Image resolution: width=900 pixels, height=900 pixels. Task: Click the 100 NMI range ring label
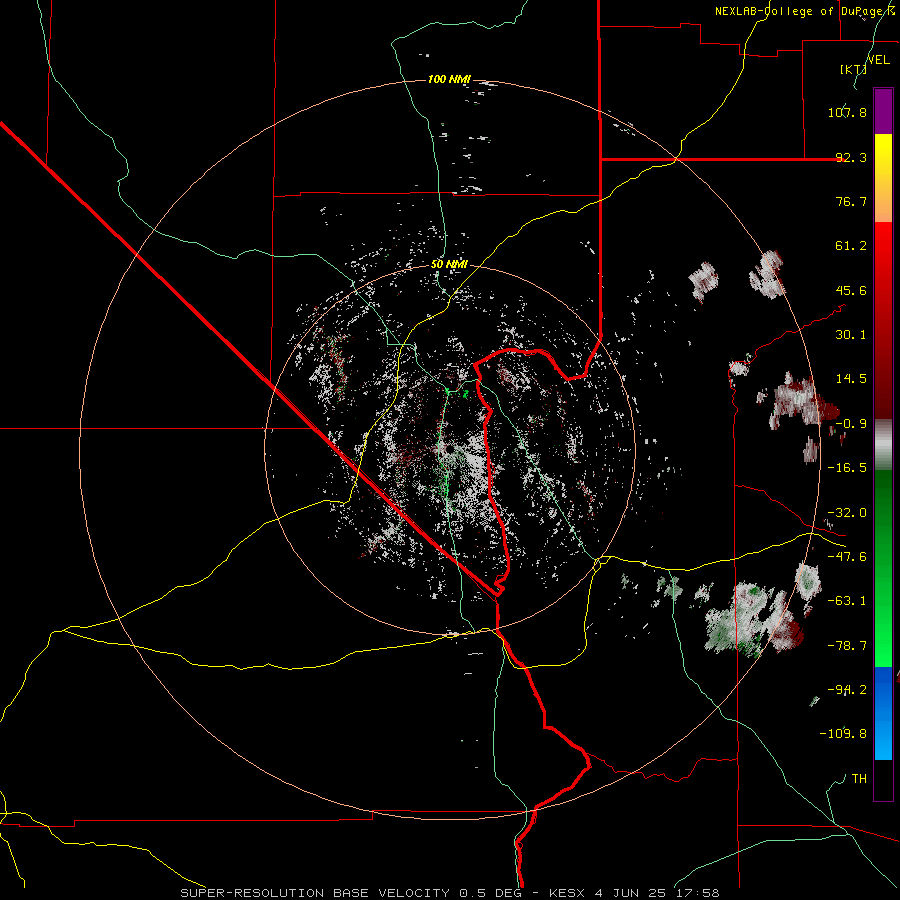point(449,79)
